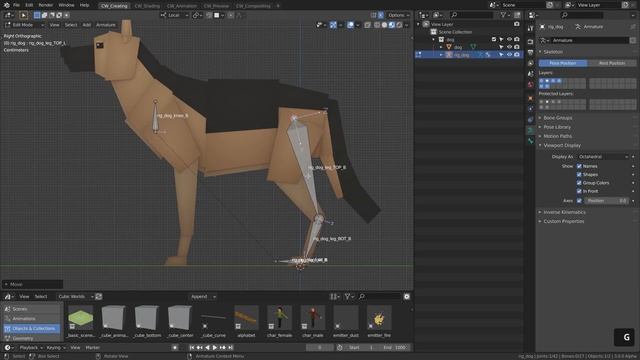The height and width of the screenshot is (360, 640).
Task: Toggle the Names checkbox
Action: pyautogui.click(x=579, y=166)
